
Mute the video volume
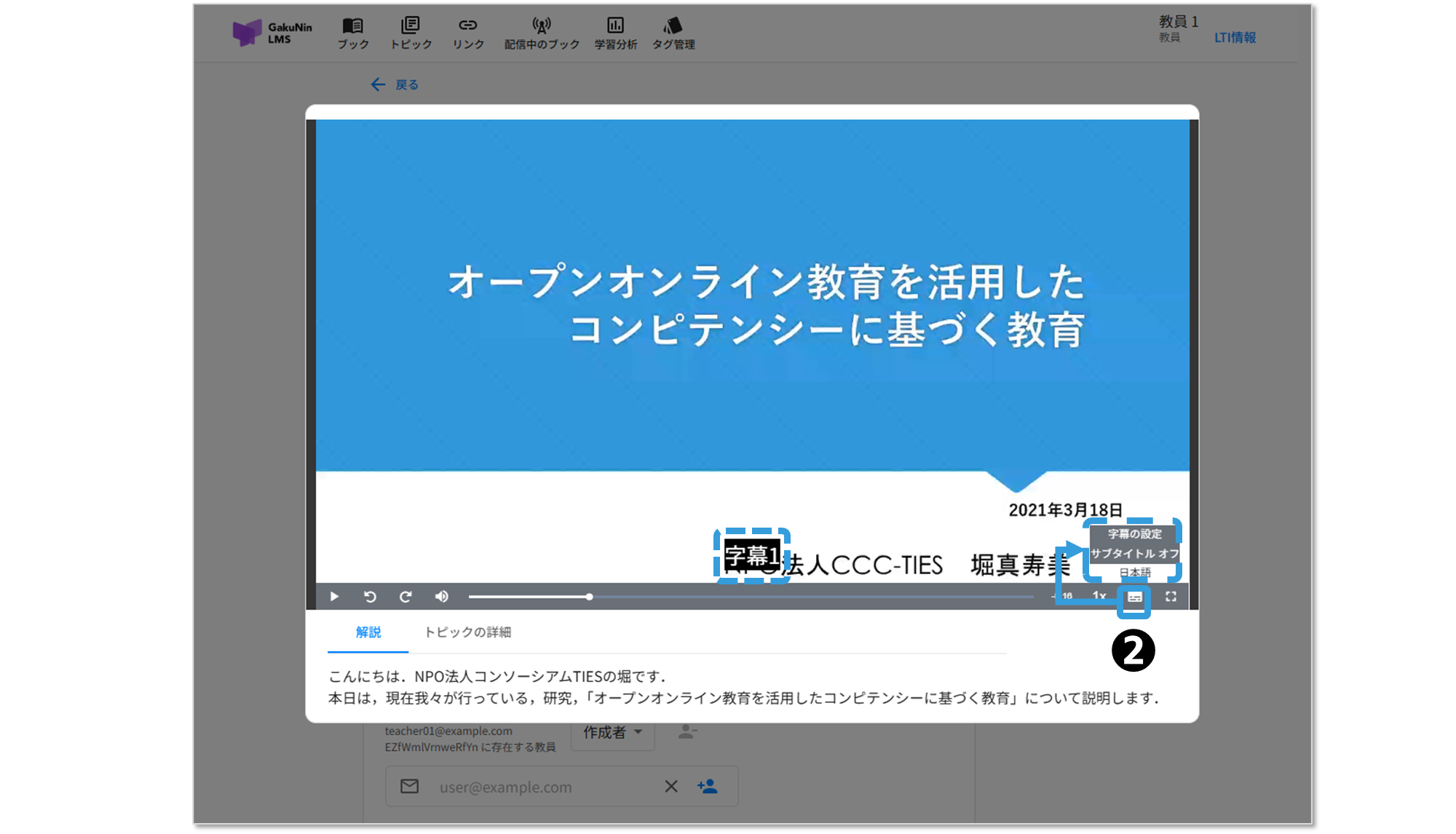441,597
